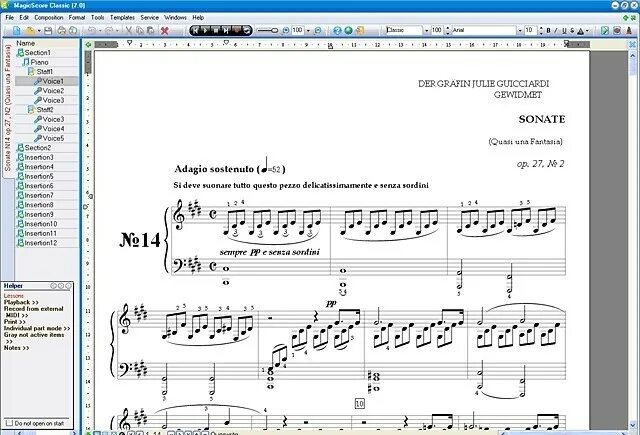Click the record button in playback bar
640x435 pixels.
coord(236,30)
